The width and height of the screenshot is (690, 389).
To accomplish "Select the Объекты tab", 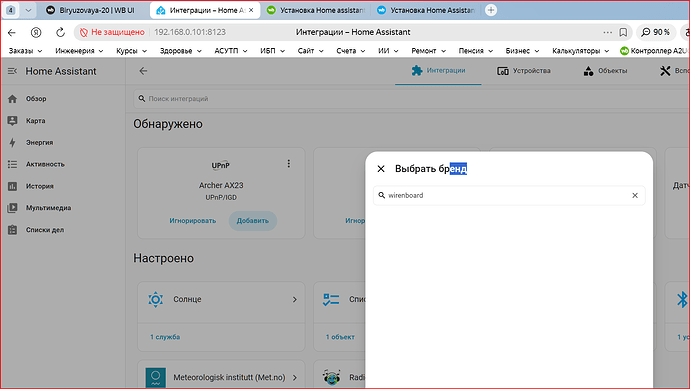I will (605, 71).
